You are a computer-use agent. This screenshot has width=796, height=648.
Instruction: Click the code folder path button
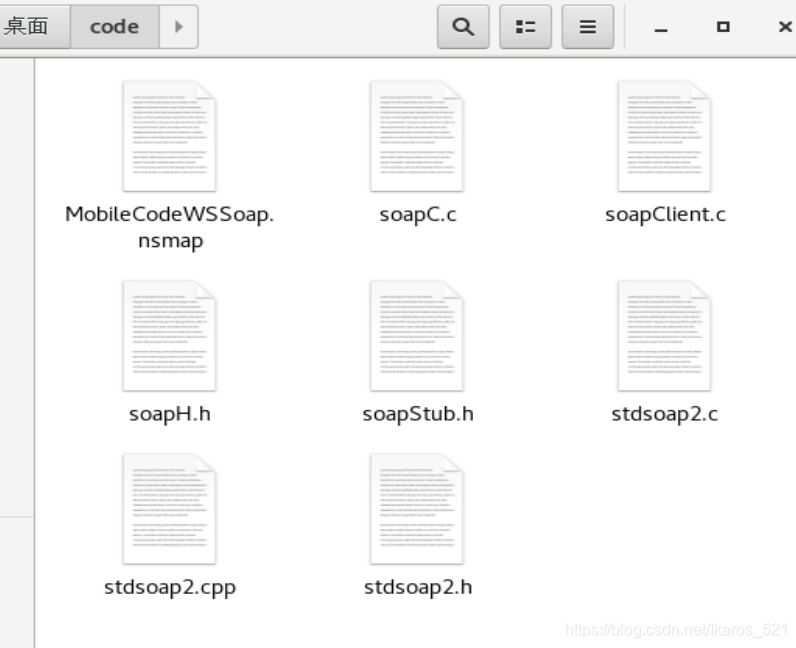click(x=114, y=27)
